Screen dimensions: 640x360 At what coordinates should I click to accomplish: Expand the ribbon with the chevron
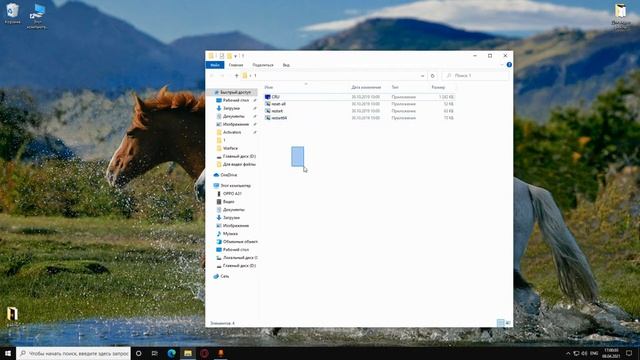pos(502,64)
